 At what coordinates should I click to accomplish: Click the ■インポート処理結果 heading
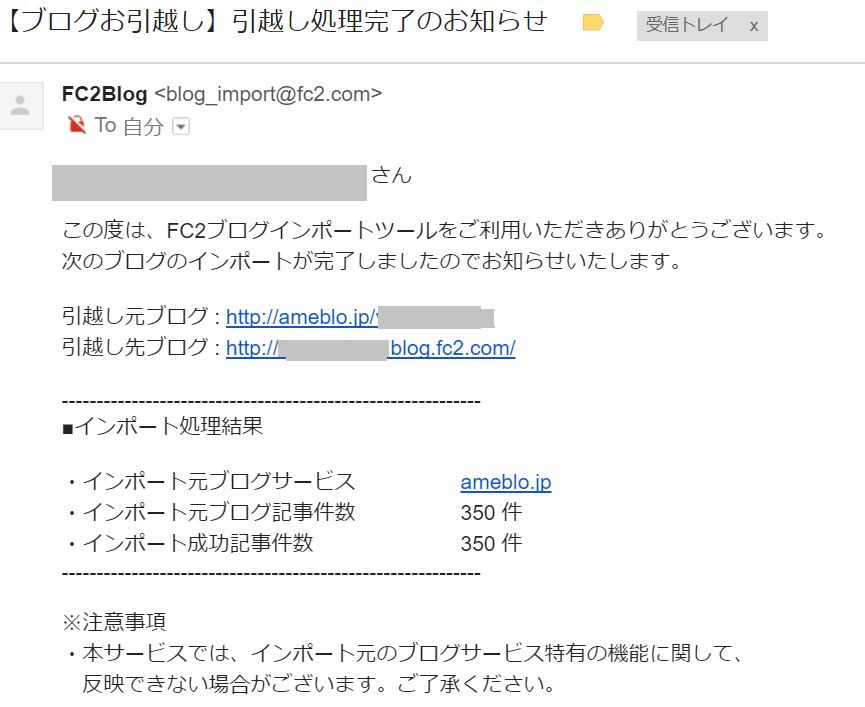click(x=162, y=427)
